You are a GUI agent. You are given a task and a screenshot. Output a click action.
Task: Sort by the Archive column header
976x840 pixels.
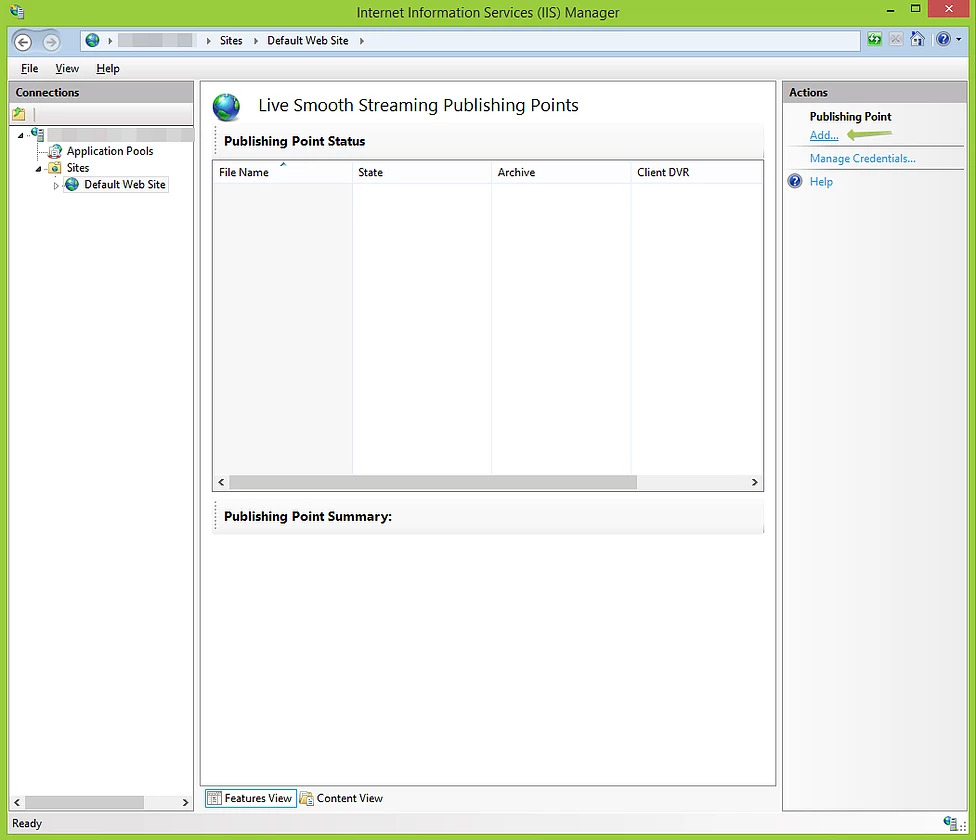click(561, 172)
